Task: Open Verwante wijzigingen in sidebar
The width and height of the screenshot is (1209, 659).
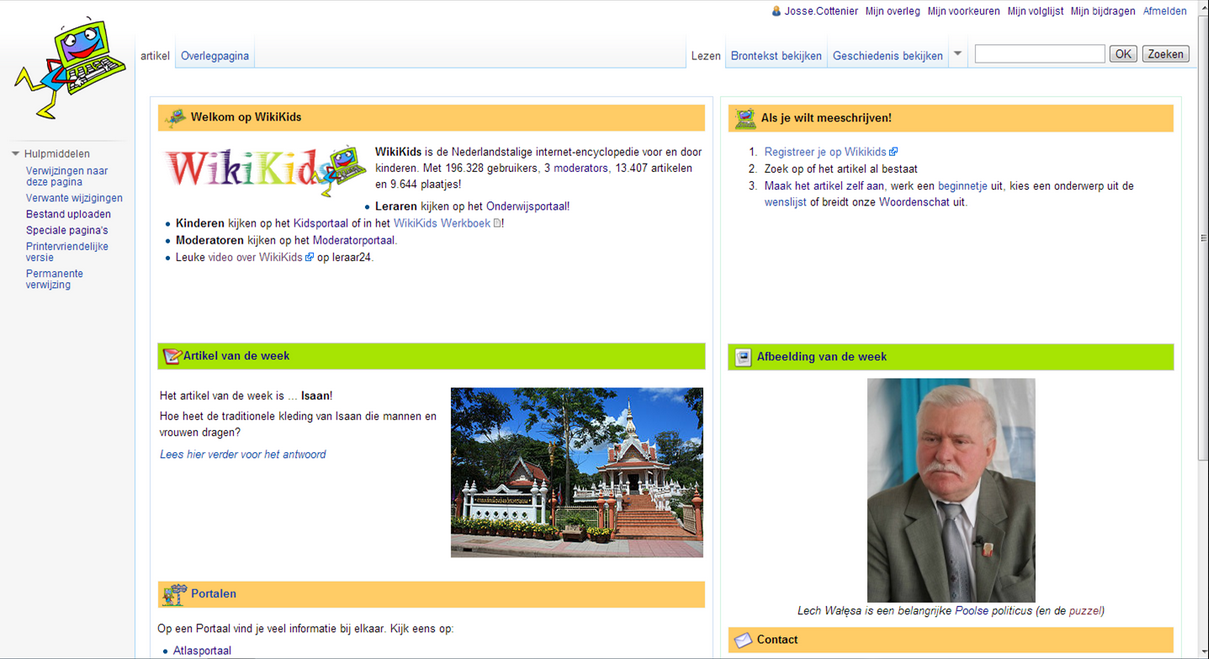Action: click(74, 198)
